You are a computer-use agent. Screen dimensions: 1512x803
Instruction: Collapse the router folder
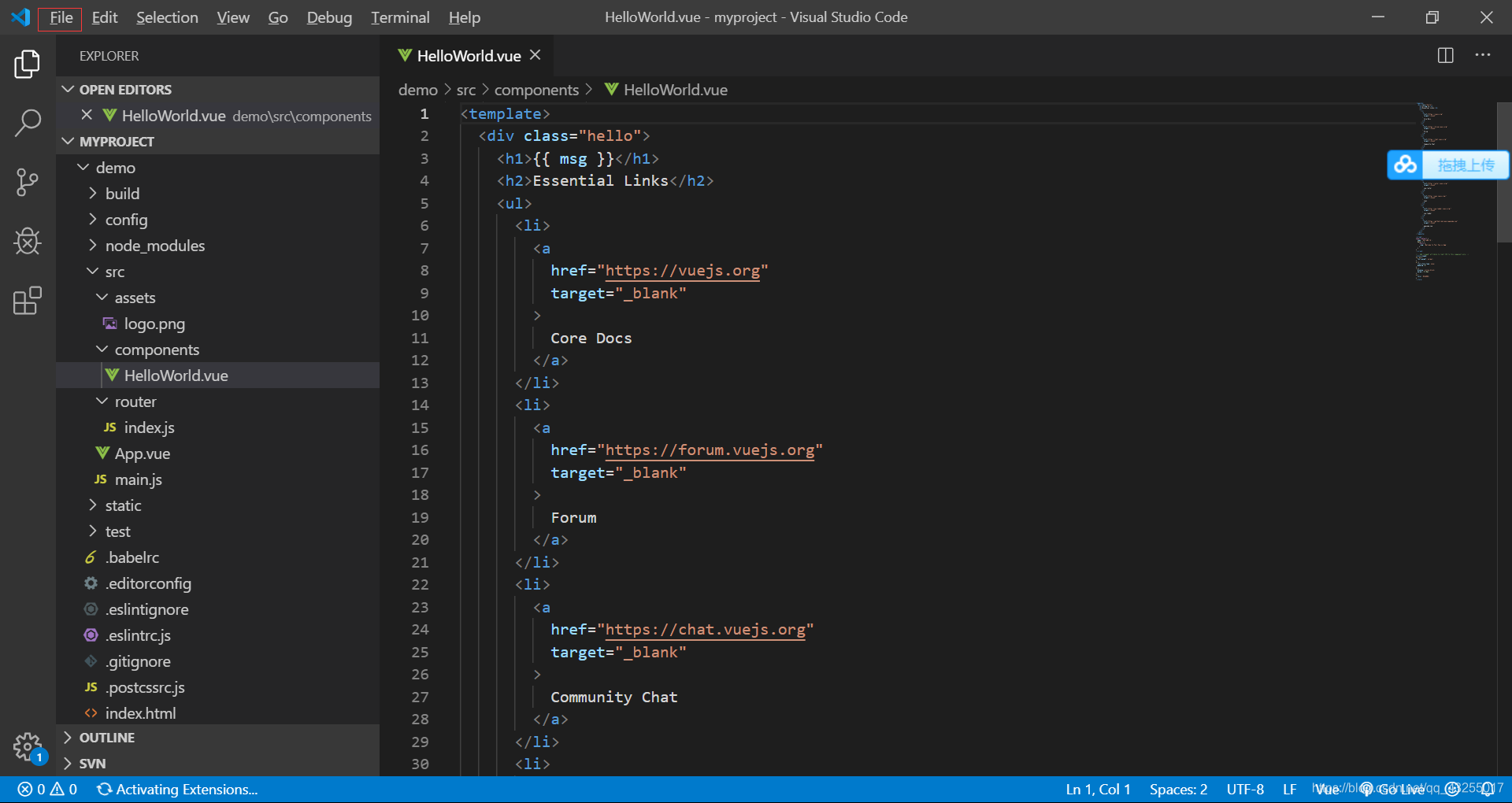pos(217,401)
